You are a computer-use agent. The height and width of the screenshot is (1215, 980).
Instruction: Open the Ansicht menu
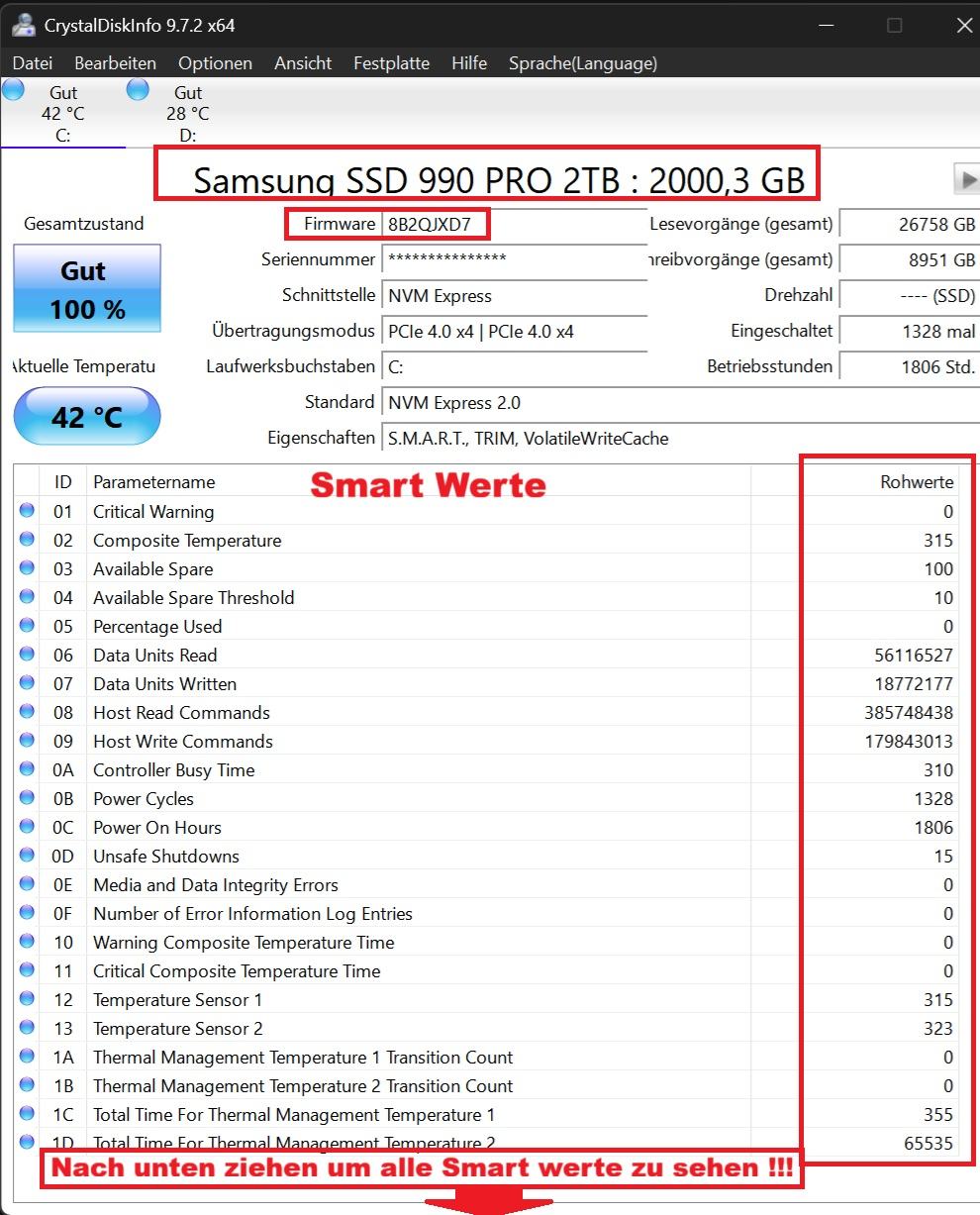[303, 63]
